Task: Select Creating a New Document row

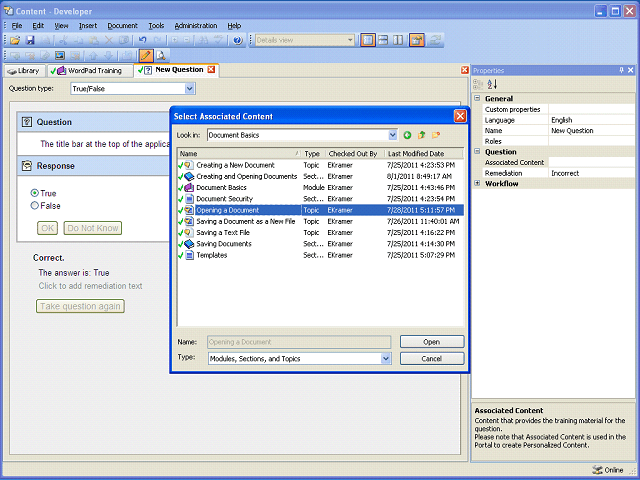Action: 320,165
